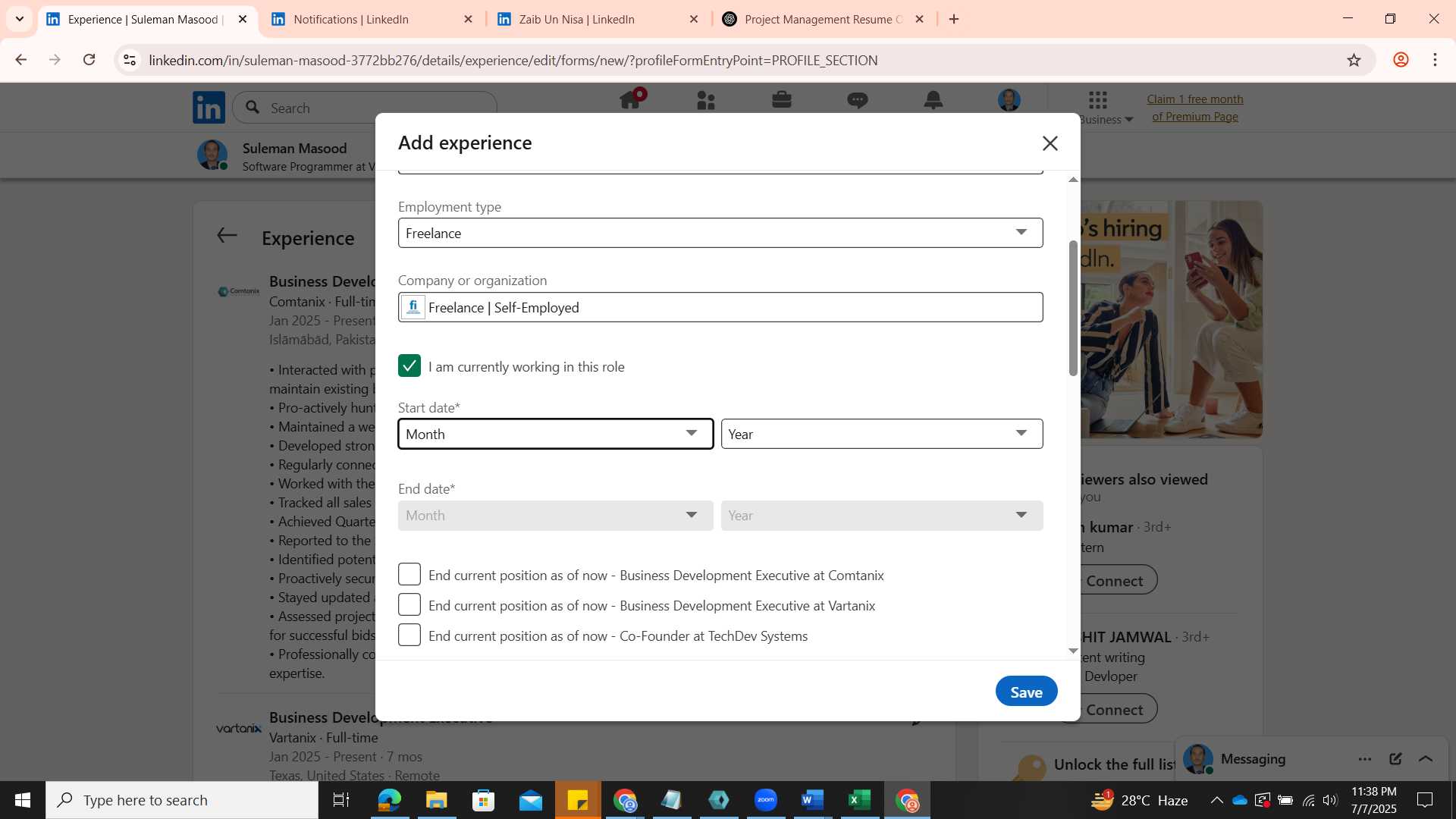The image size is (1456, 819).
Task: Open End date Year dropdown
Action: click(x=882, y=516)
